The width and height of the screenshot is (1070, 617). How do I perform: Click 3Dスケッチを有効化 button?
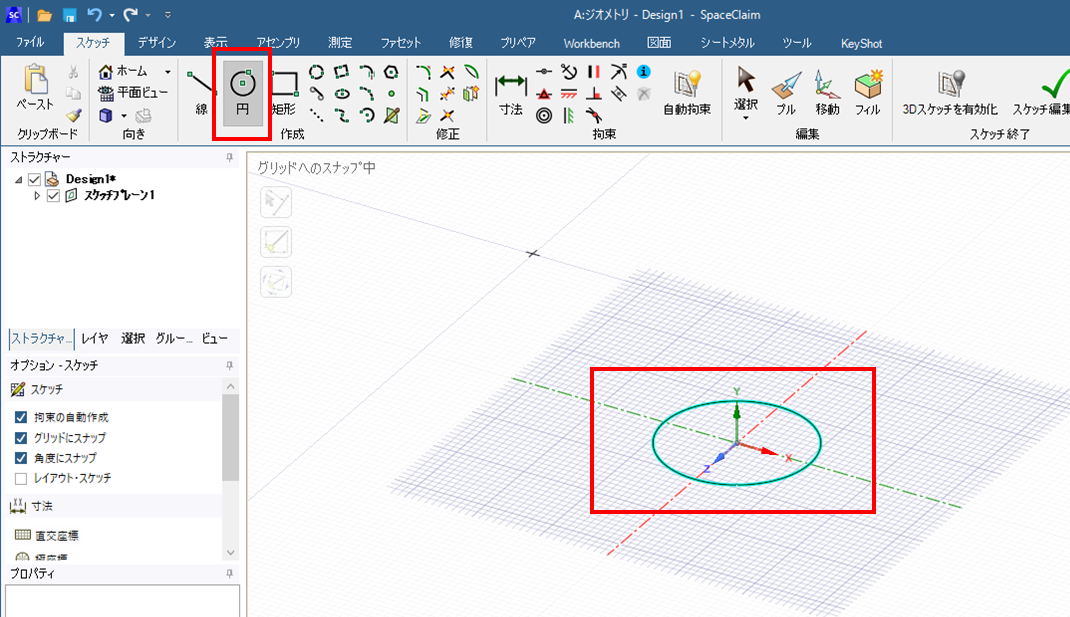click(950, 93)
